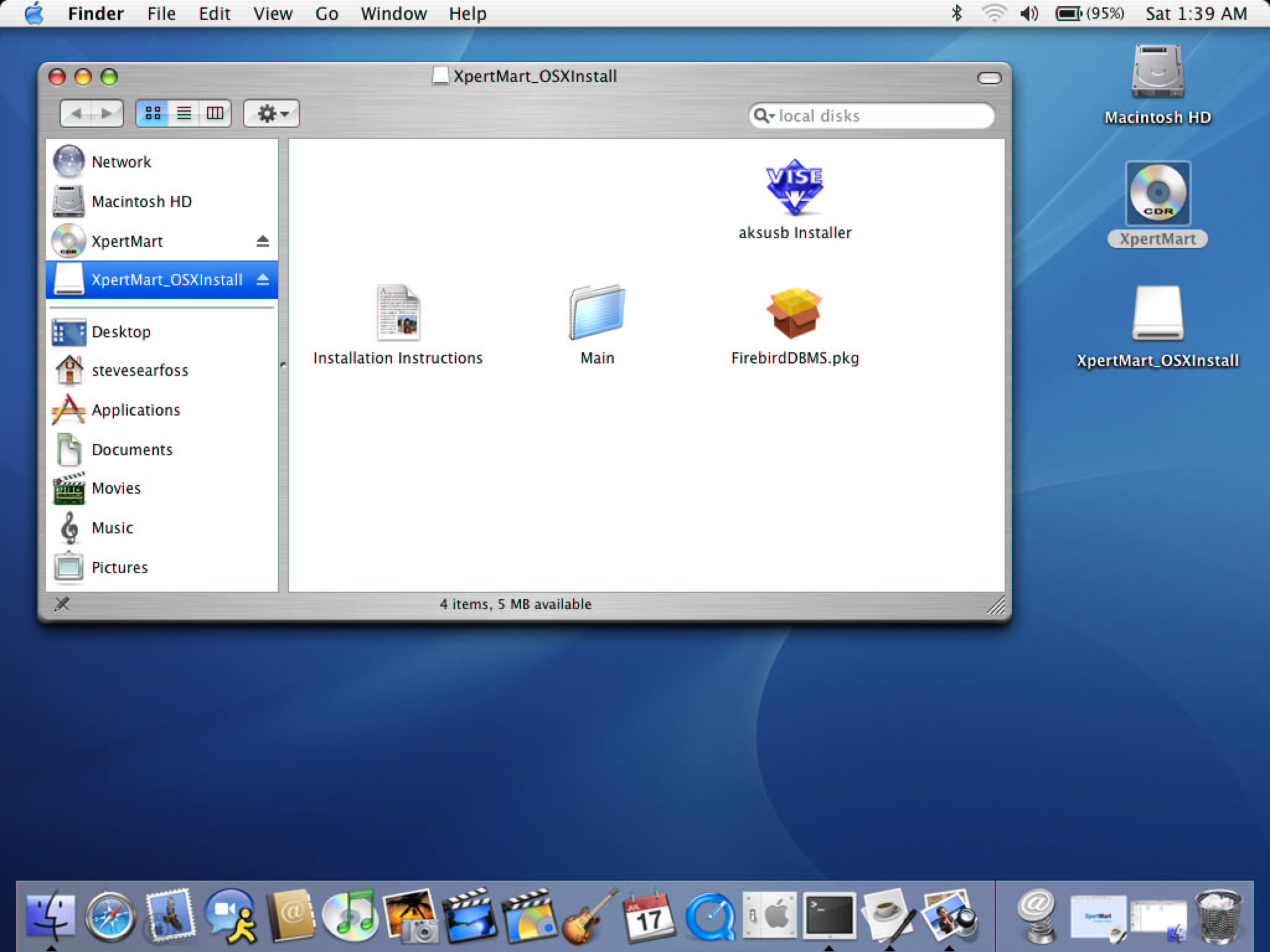The image size is (1270, 952).
Task: Open the Installation Instructions document
Action: tap(398, 313)
